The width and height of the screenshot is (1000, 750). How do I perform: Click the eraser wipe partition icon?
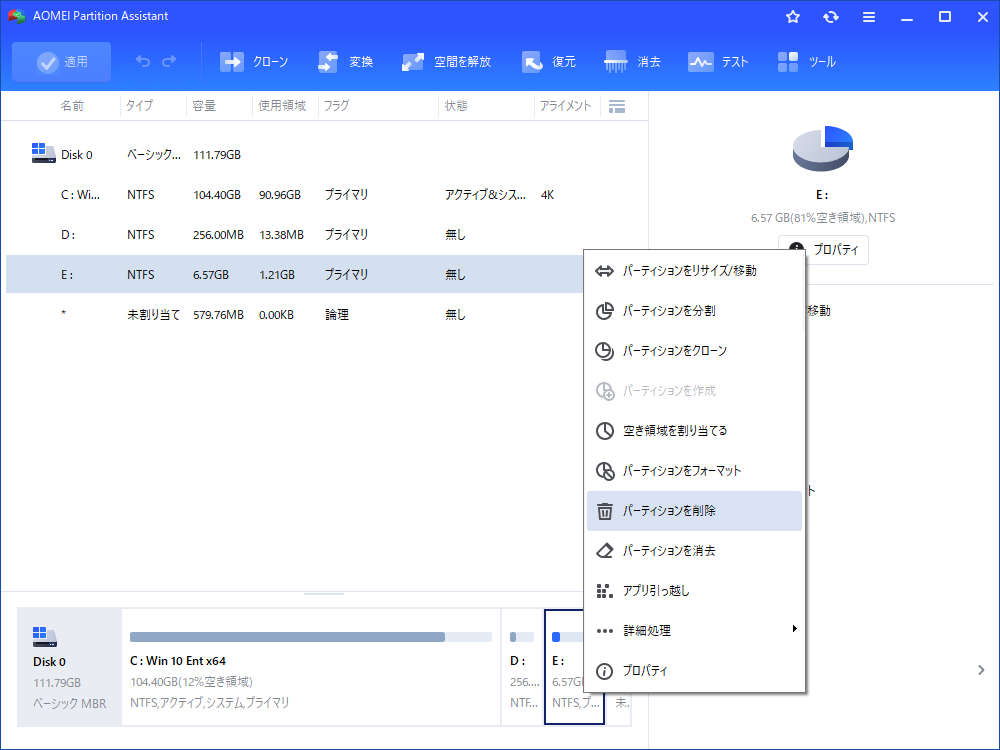(x=605, y=550)
